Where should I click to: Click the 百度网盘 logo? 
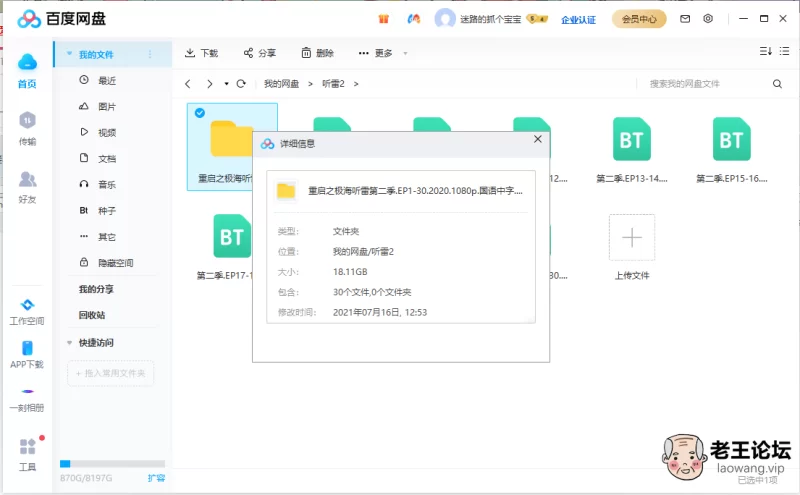pyautogui.click(x=61, y=19)
